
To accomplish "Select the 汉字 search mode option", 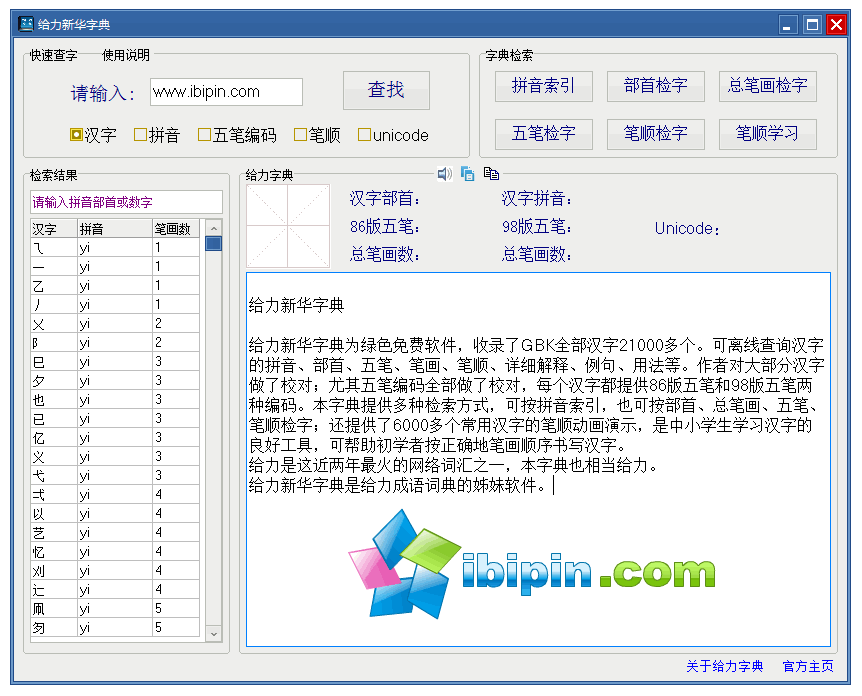I will tap(93, 135).
